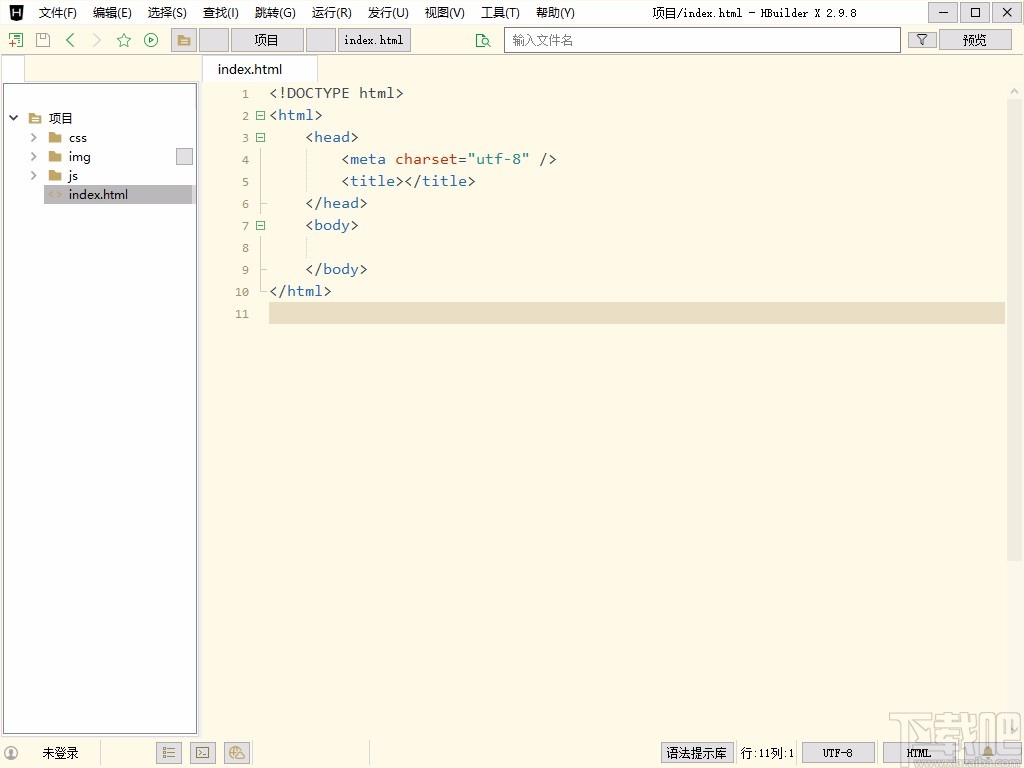The width and height of the screenshot is (1024, 768).
Task: Click the 预览 preview button
Action: pyautogui.click(x=975, y=40)
